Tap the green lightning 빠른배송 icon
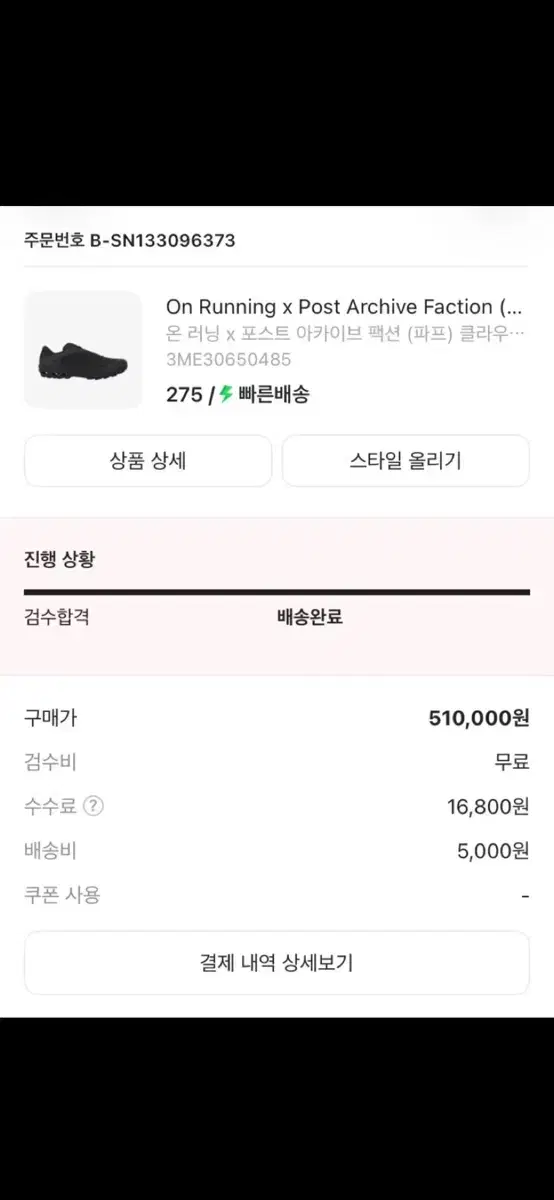 (x=226, y=394)
